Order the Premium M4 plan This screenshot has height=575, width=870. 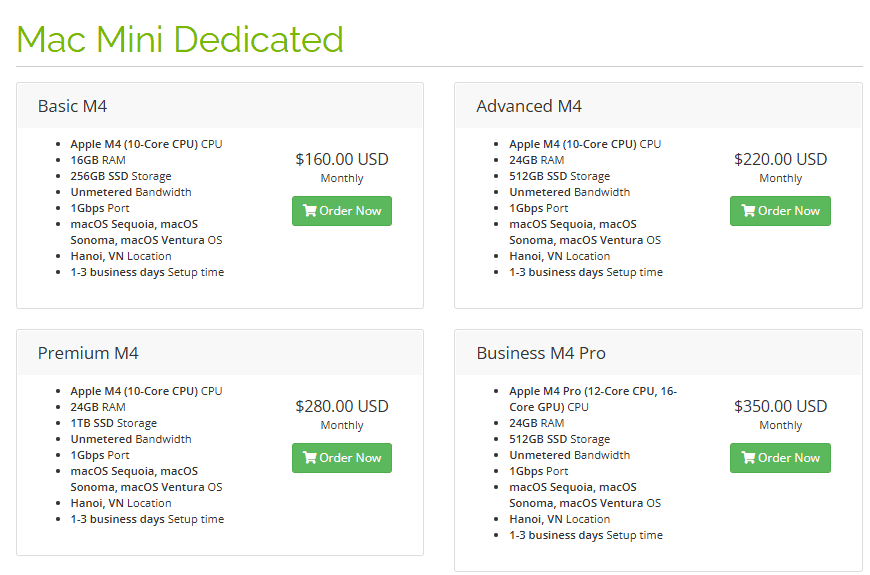[x=342, y=458]
